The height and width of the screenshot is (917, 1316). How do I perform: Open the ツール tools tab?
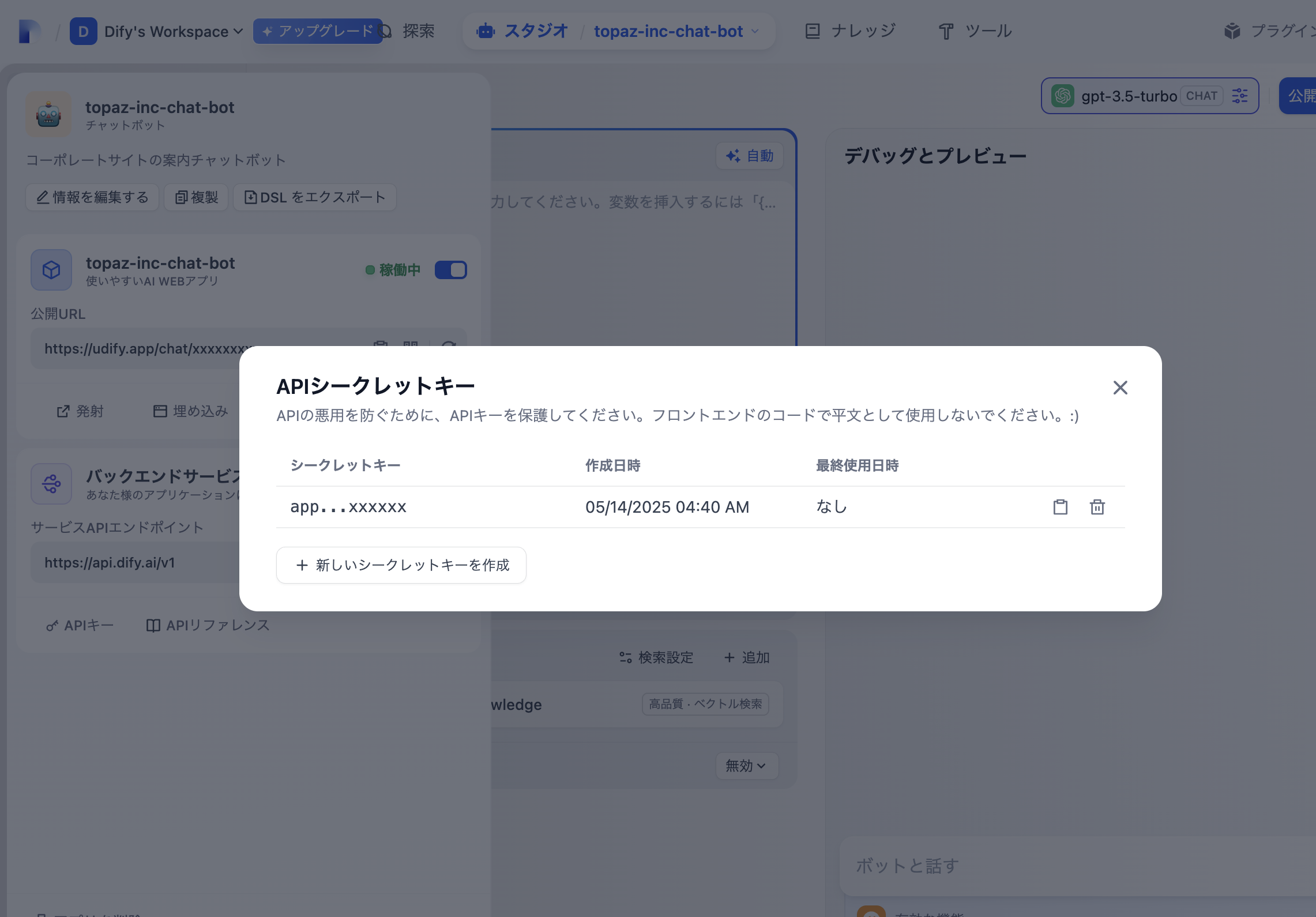click(976, 31)
